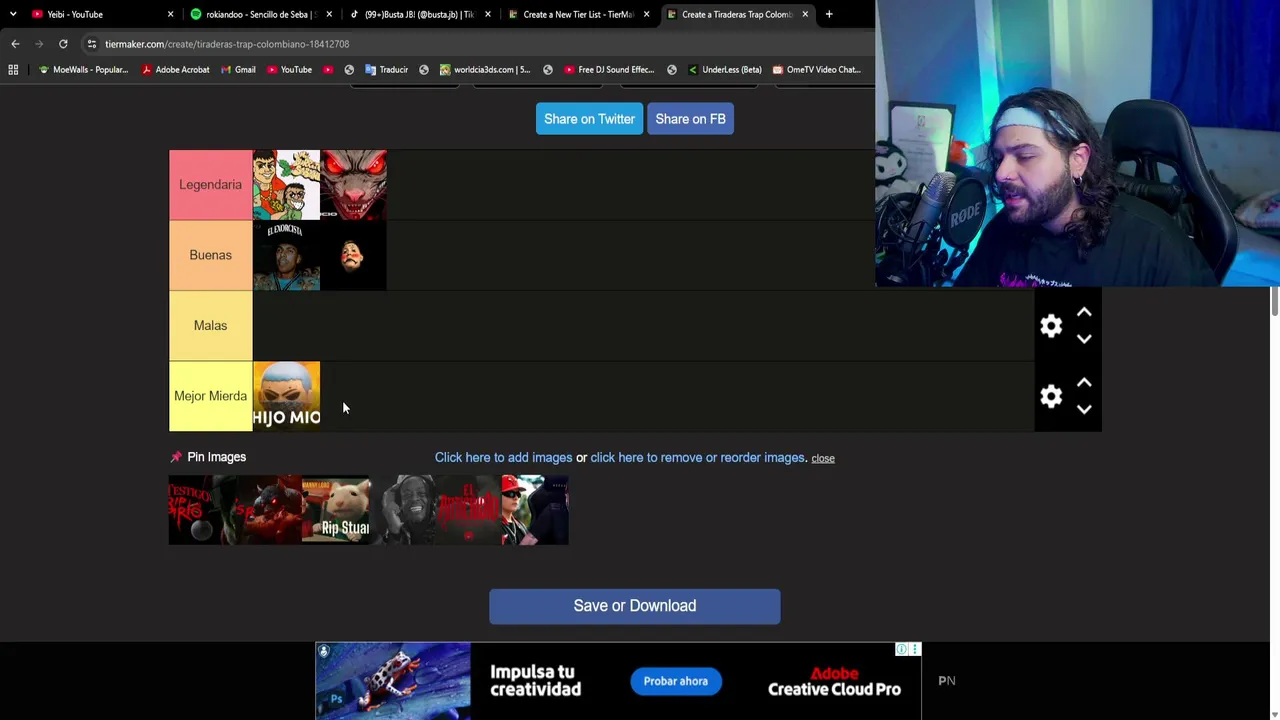Close the rokiandoo Spotify tab

pos(329,14)
